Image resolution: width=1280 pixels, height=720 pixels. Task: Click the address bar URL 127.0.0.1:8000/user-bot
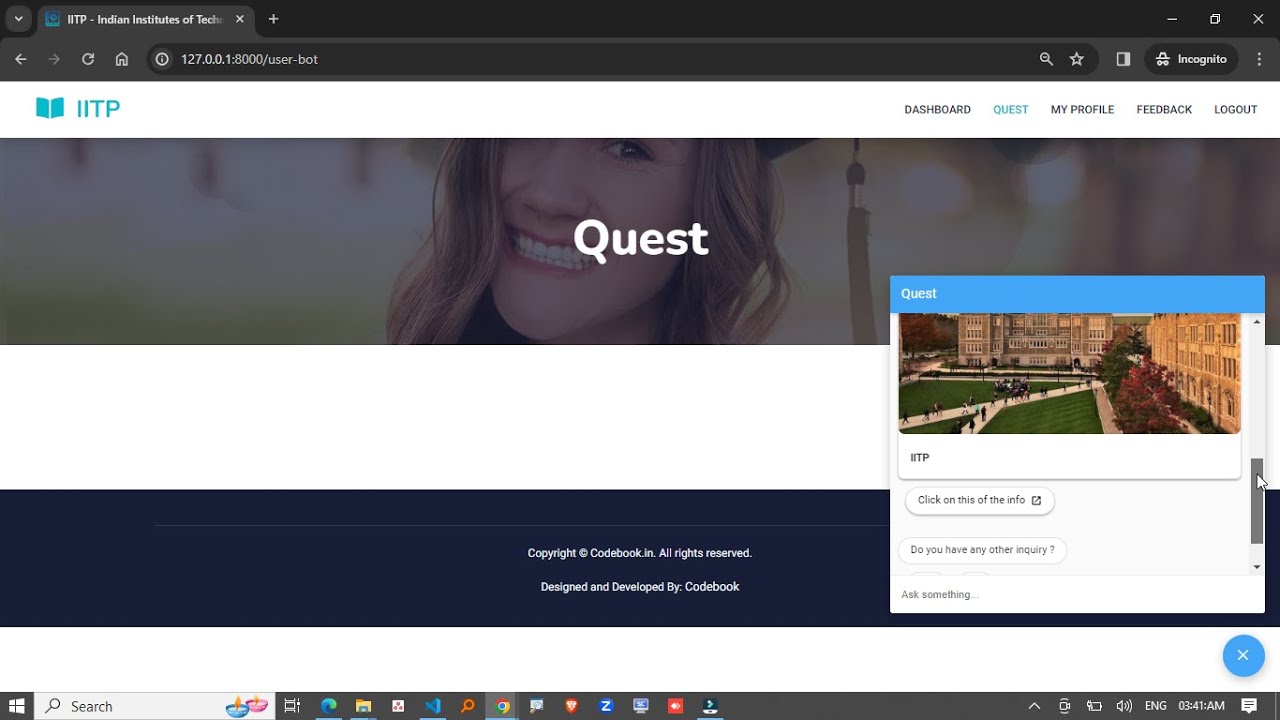[x=249, y=59]
